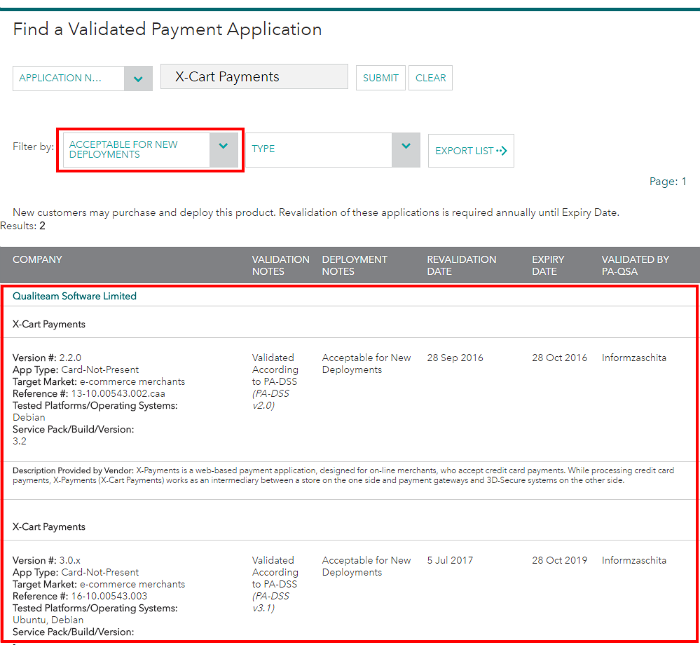The width and height of the screenshot is (700, 659).
Task: Click the X-Cart Payments search field
Action: (254, 77)
